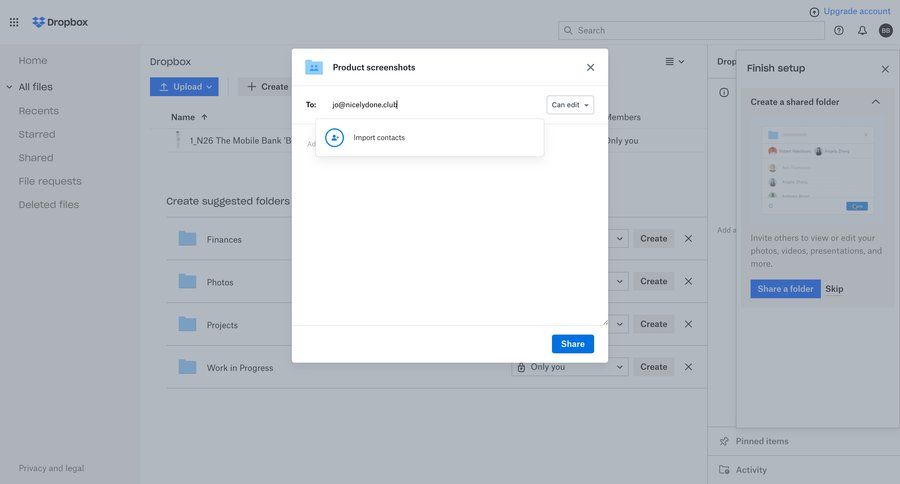Select the Finances suggested folder
The height and width of the screenshot is (484, 900).
[224, 239]
